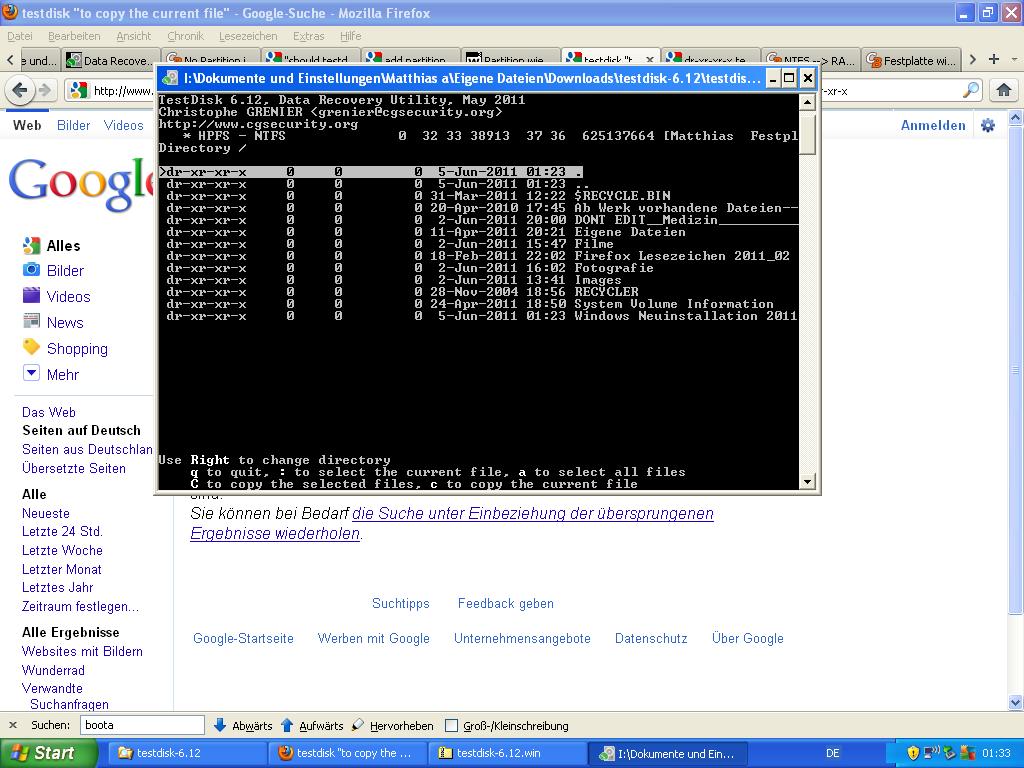
Task: Click the search magnifier in Firefox search box
Action: (971, 90)
